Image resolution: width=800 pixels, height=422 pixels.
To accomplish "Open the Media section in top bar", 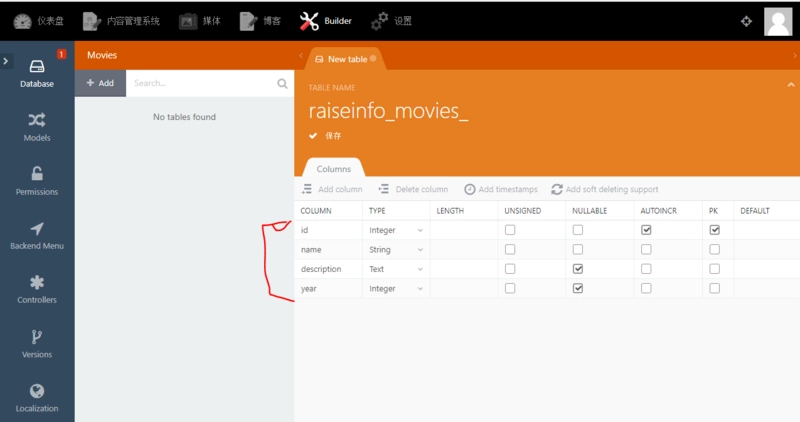I will pos(199,21).
